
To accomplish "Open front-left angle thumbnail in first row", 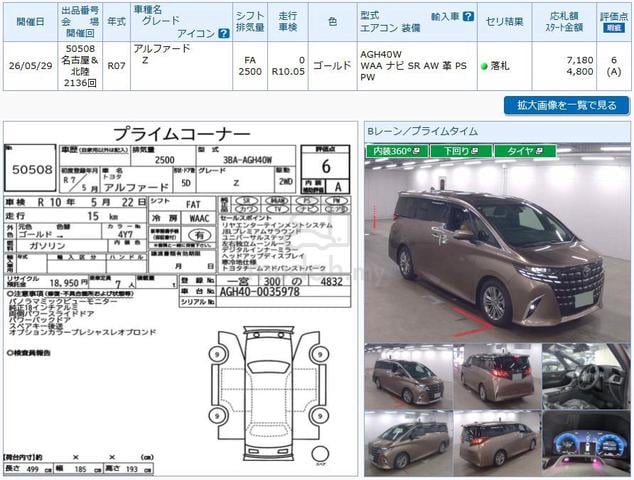I will [x=408, y=376].
